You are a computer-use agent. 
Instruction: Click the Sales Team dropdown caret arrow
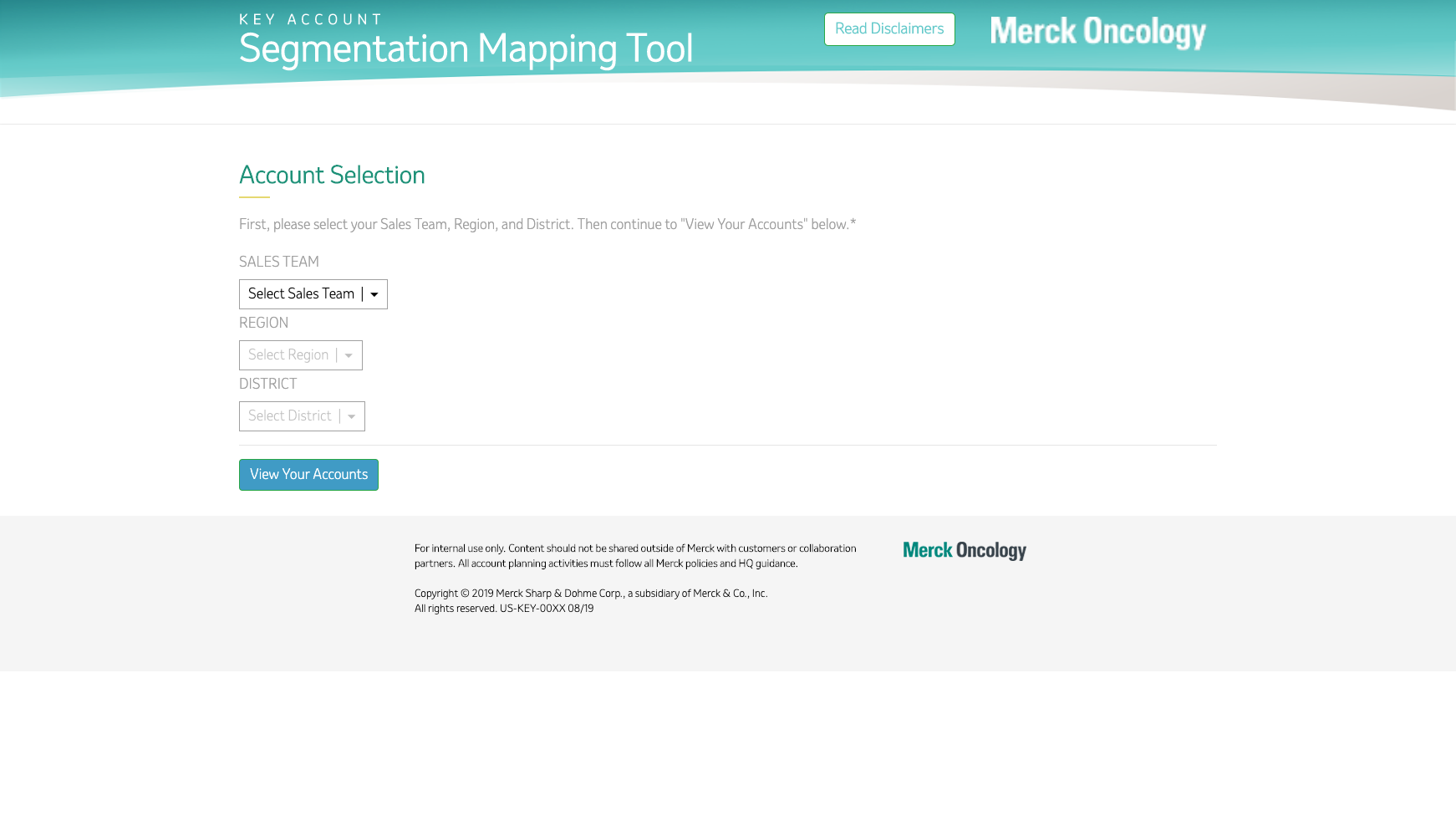coord(374,294)
